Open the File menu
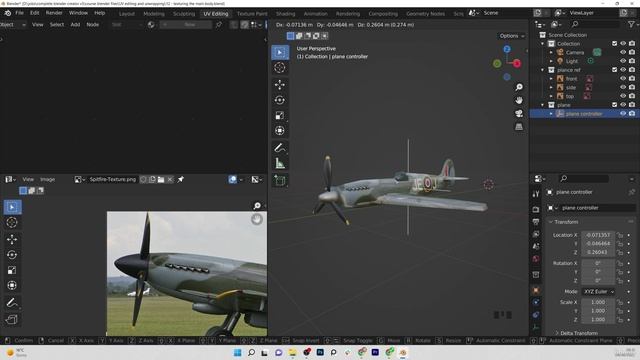 [x=19, y=13]
